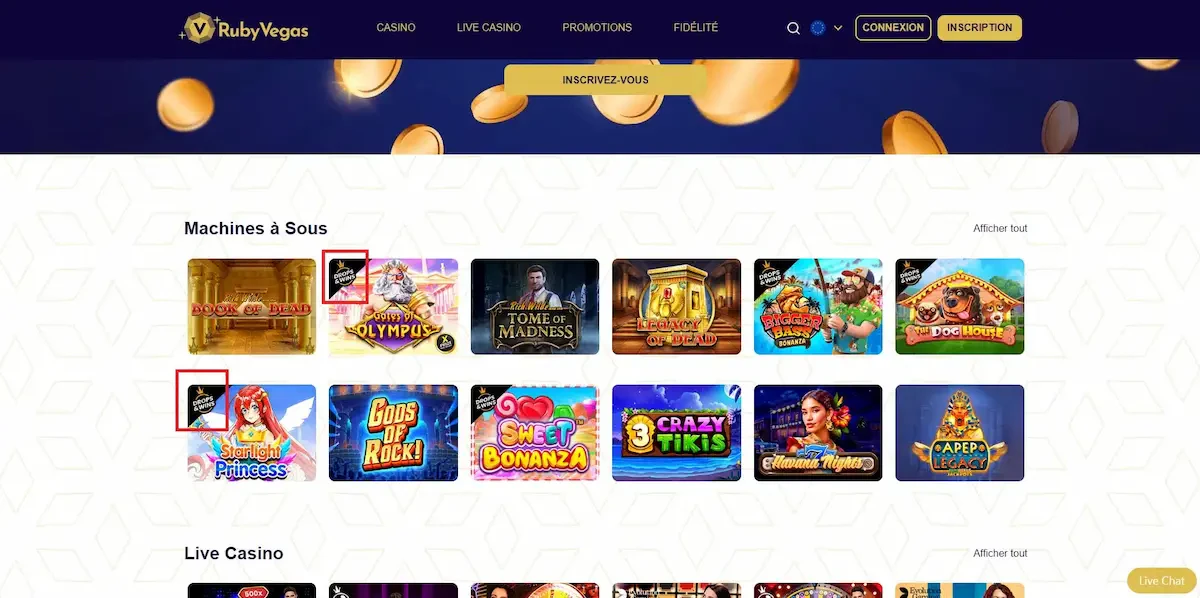The height and width of the screenshot is (598, 1200).
Task: Click the Inscription button
Action: (x=979, y=28)
